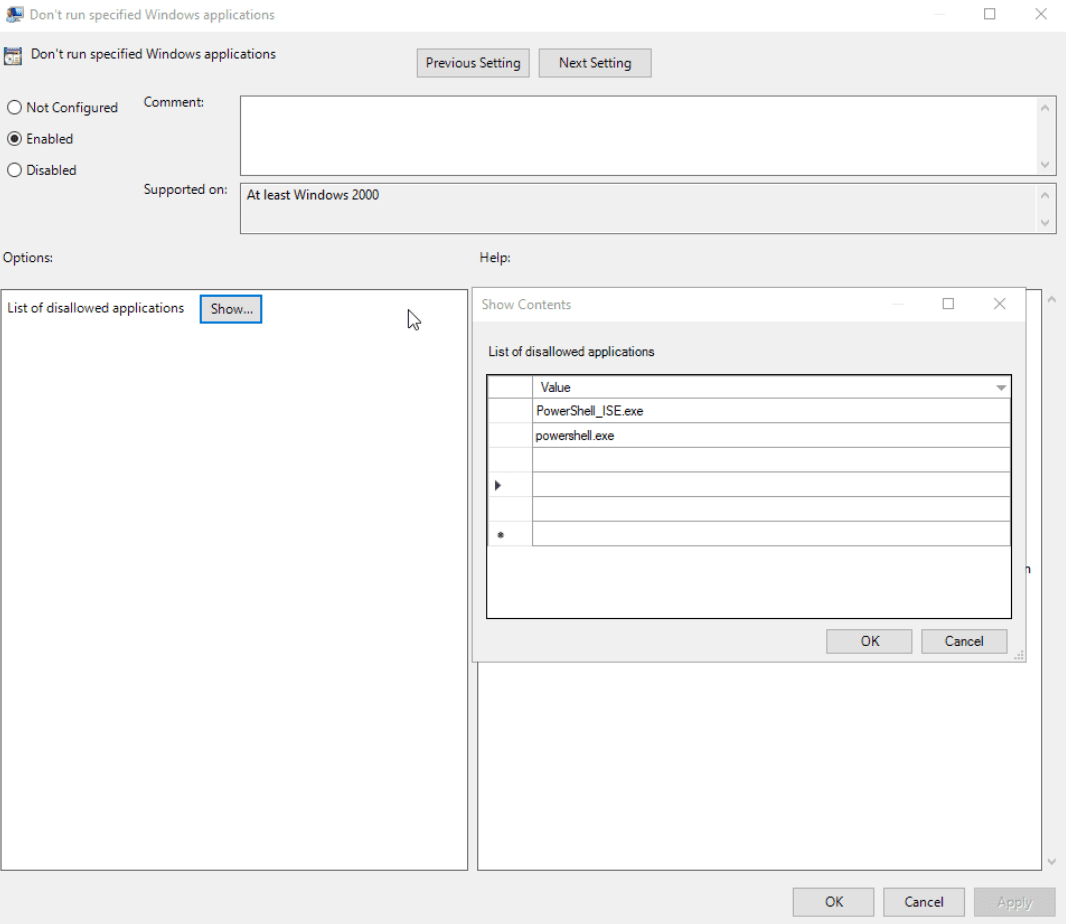1066x924 pixels.
Task: Close the Show Contents dialog
Action: pos(999,303)
